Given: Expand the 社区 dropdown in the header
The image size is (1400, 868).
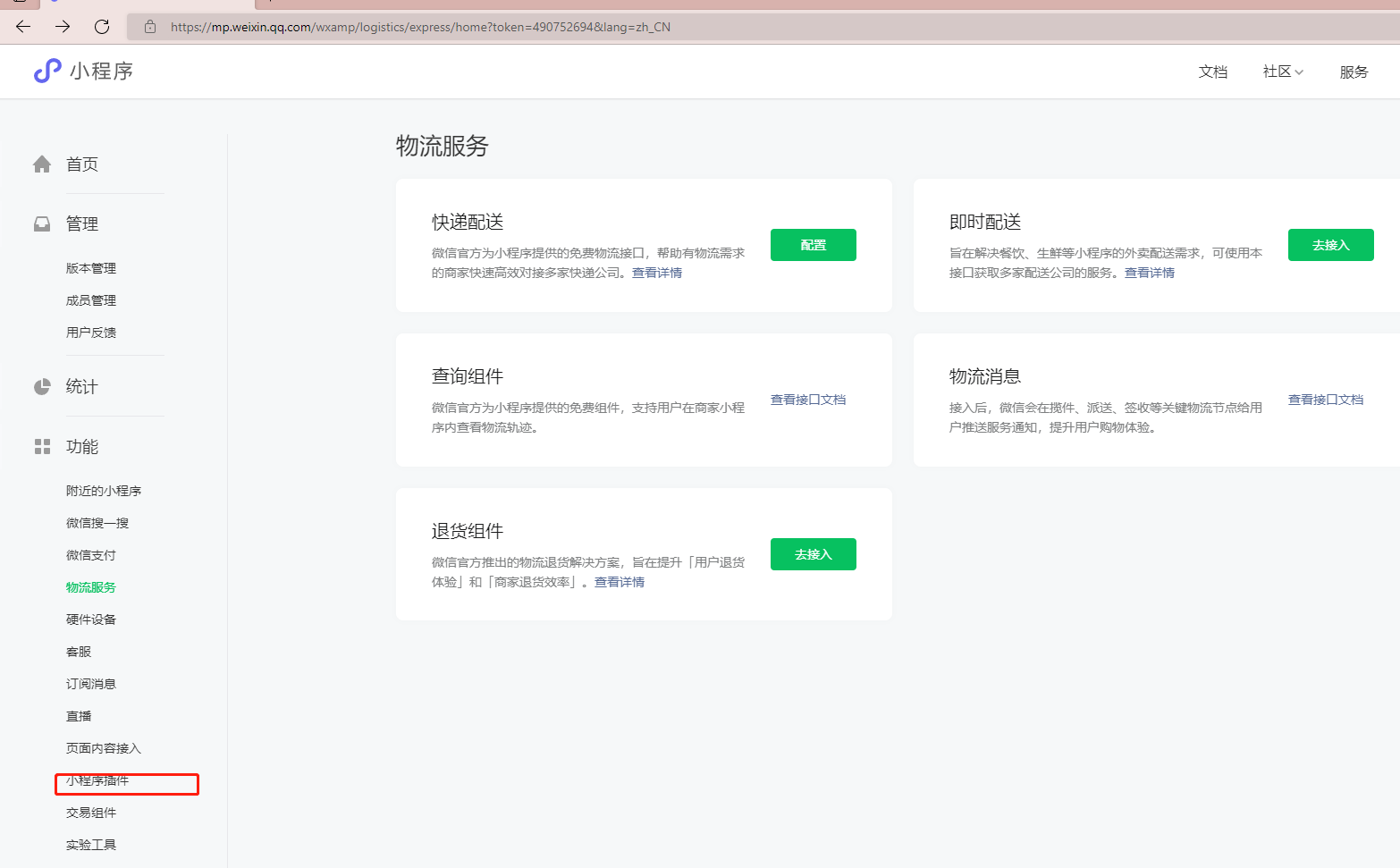Looking at the screenshot, I should coord(1283,72).
